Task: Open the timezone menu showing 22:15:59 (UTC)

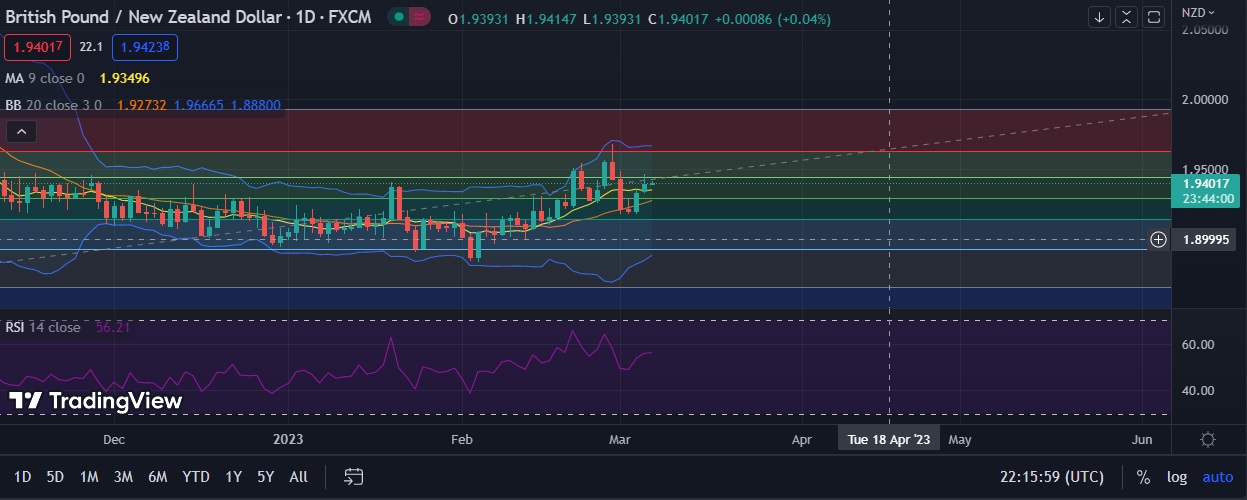Action: coord(1049,477)
